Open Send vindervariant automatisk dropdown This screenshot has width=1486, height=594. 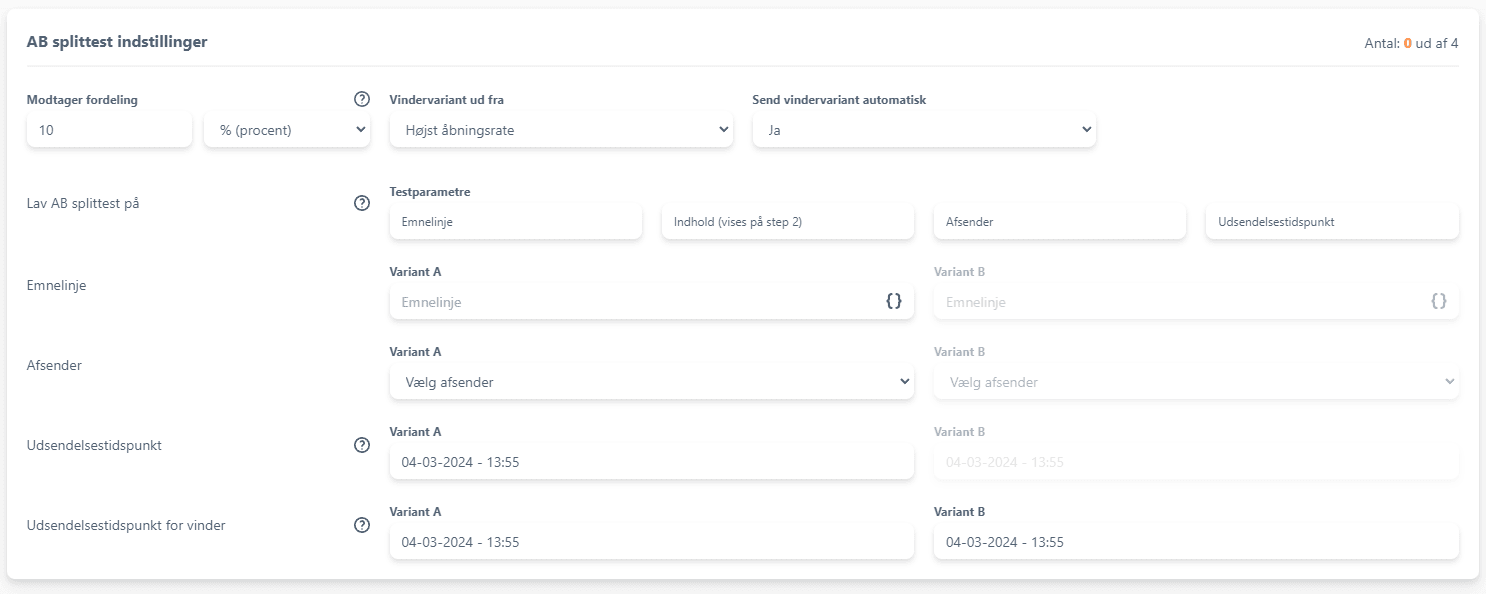pos(924,130)
